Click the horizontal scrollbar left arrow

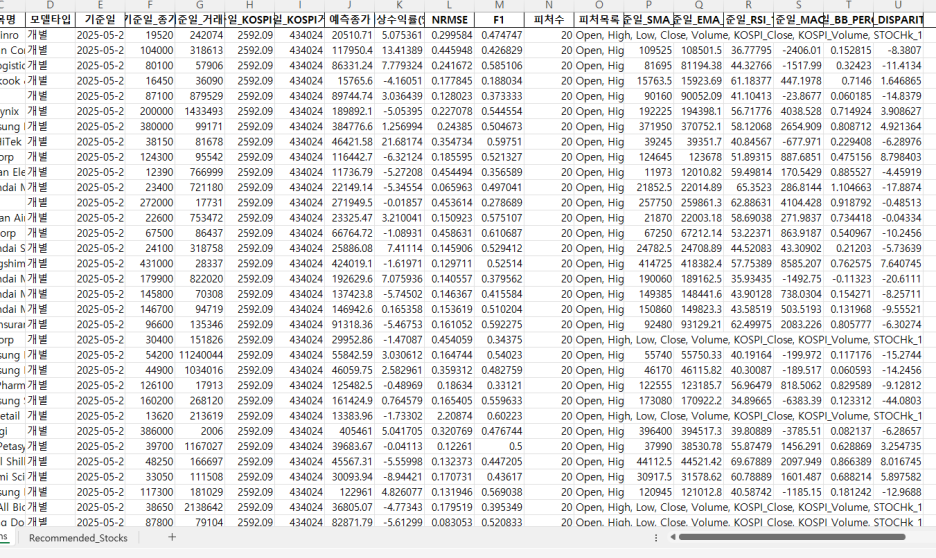[672, 537]
